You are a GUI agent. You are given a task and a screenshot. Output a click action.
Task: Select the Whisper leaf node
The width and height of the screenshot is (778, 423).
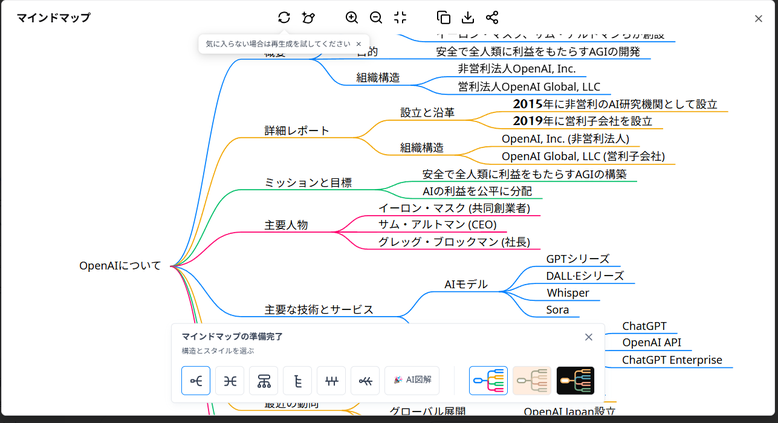568,293
